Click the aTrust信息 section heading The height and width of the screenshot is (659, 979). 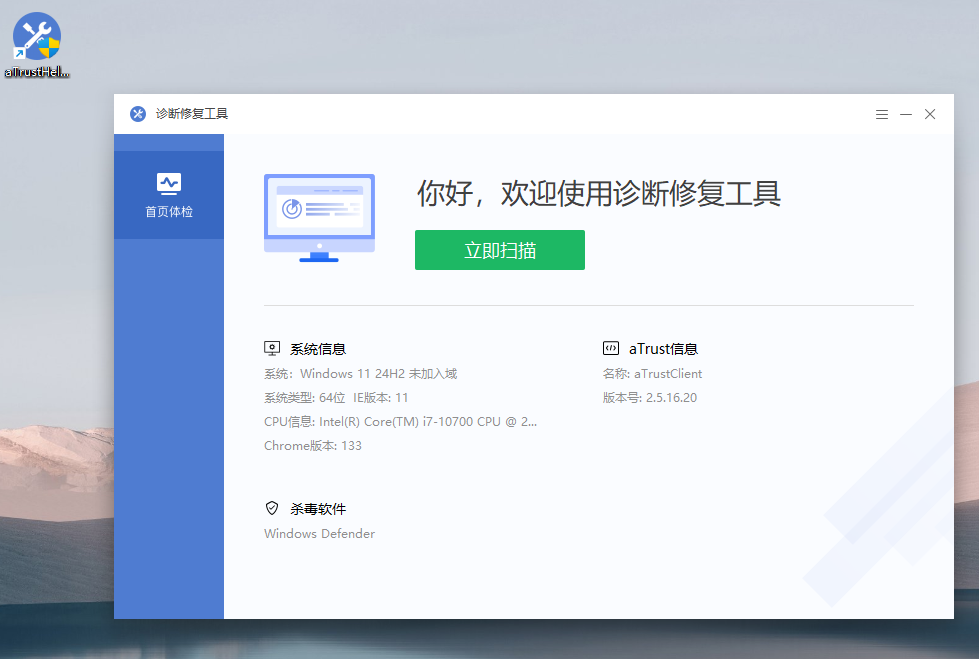pos(663,349)
